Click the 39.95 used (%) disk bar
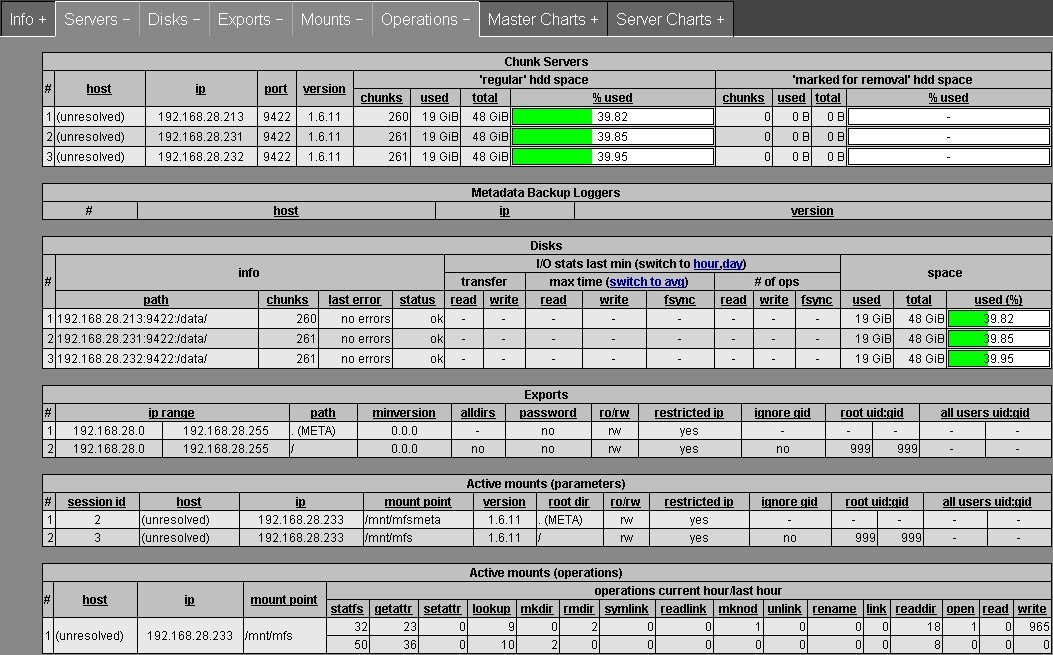Screen dimensions: 1053x655 (x=998, y=359)
